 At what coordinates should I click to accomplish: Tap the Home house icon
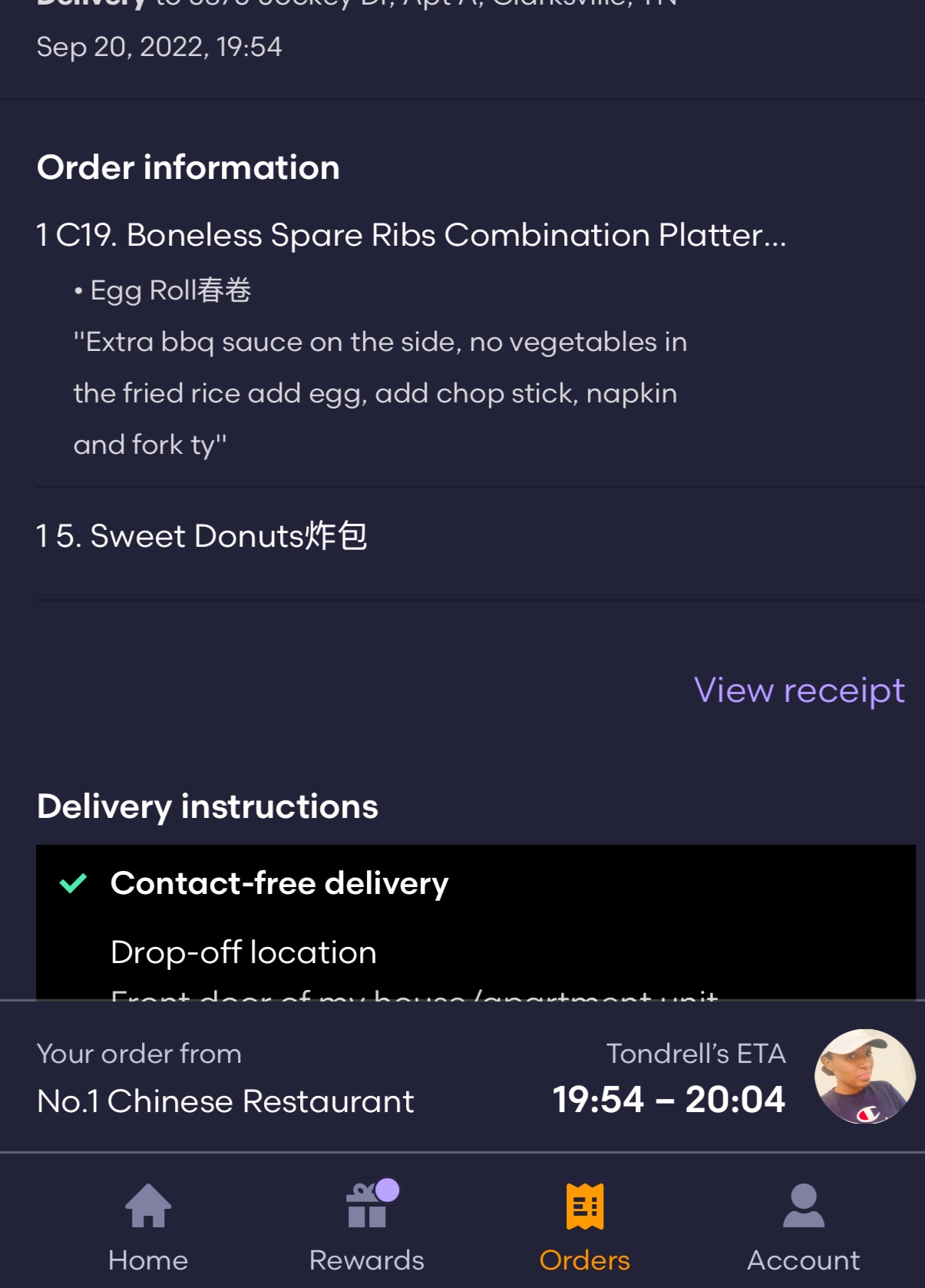(148, 1207)
